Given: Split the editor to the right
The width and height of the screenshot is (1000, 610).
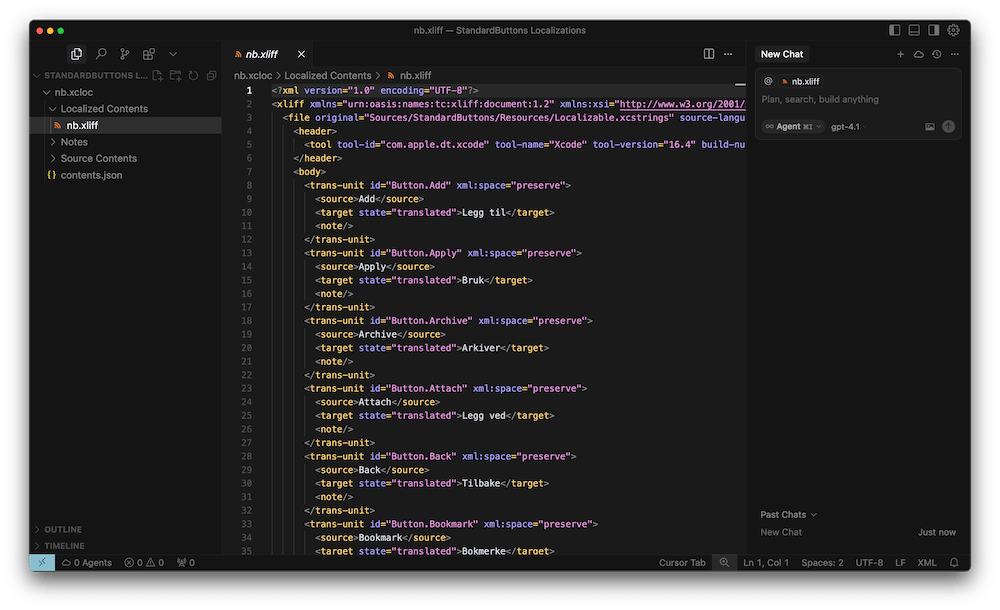Looking at the screenshot, I should click(709, 54).
